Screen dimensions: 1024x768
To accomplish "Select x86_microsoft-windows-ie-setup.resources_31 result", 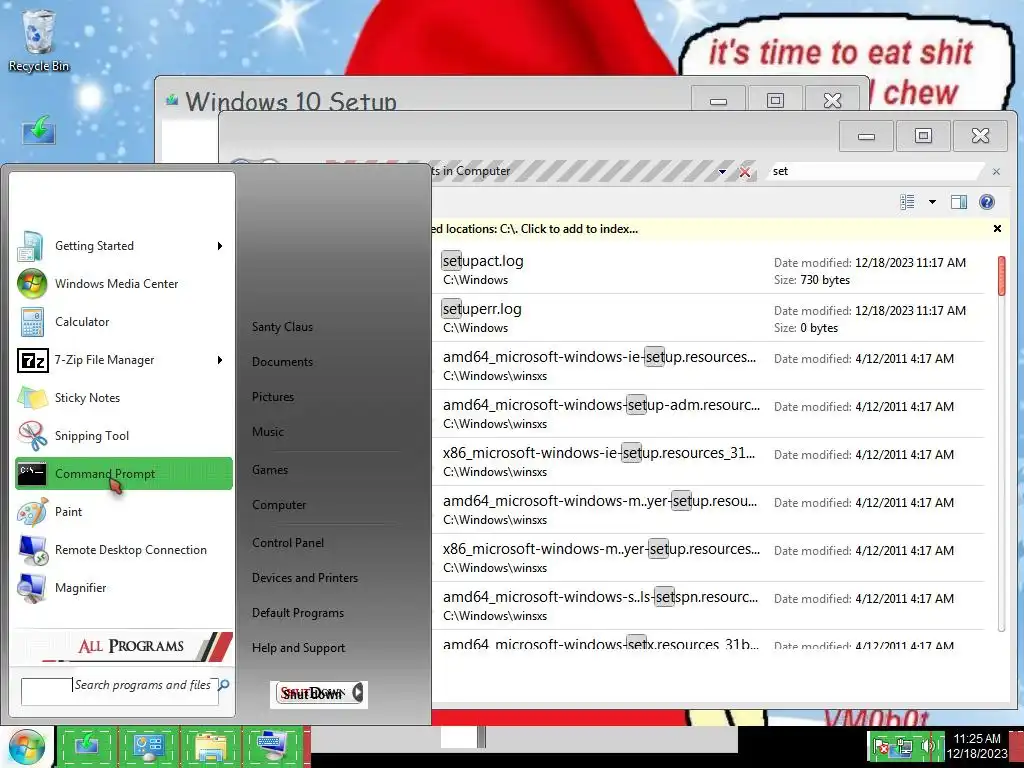I will point(709,462).
